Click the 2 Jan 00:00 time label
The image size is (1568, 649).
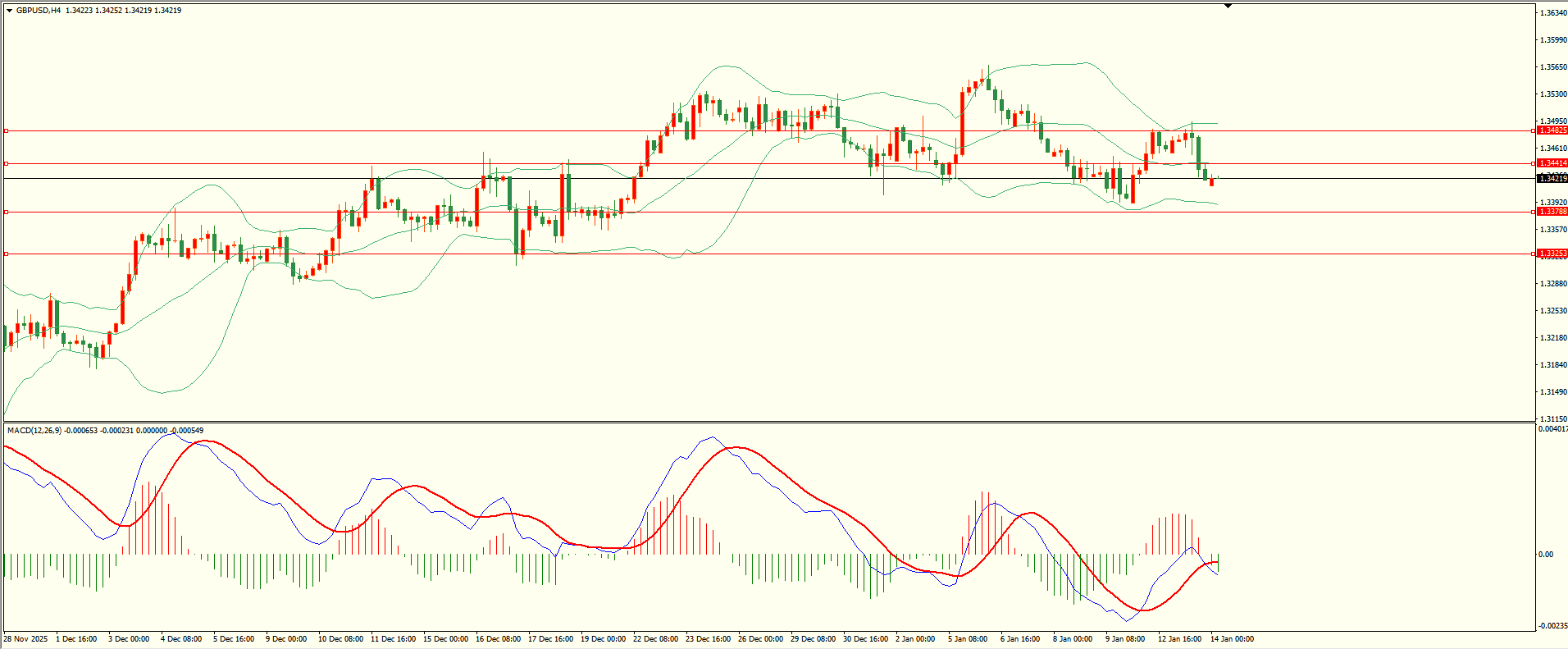[x=914, y=638]
